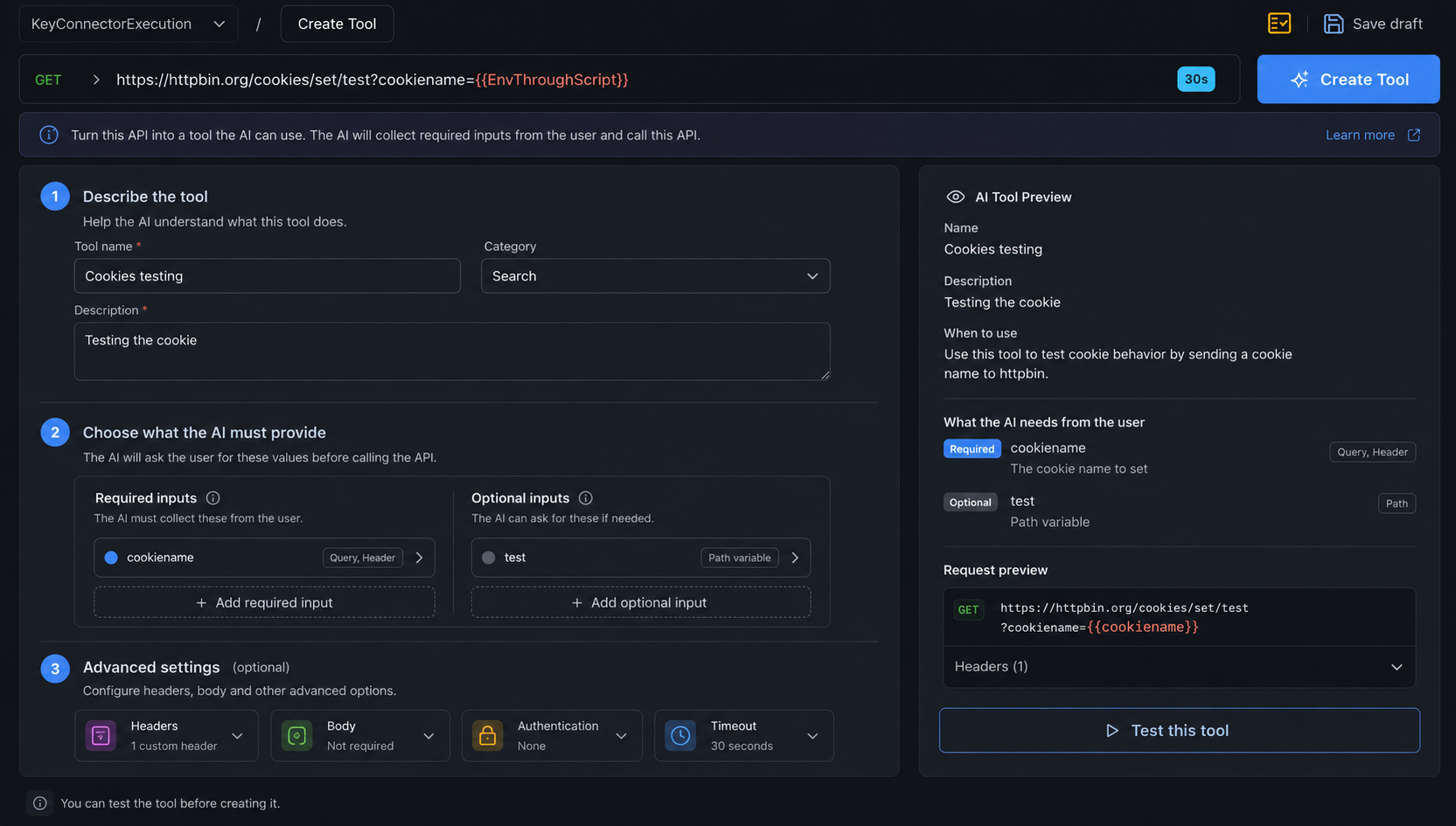Click the blue Create Tool button
Screen dimensions: 1456x826
1348,80
